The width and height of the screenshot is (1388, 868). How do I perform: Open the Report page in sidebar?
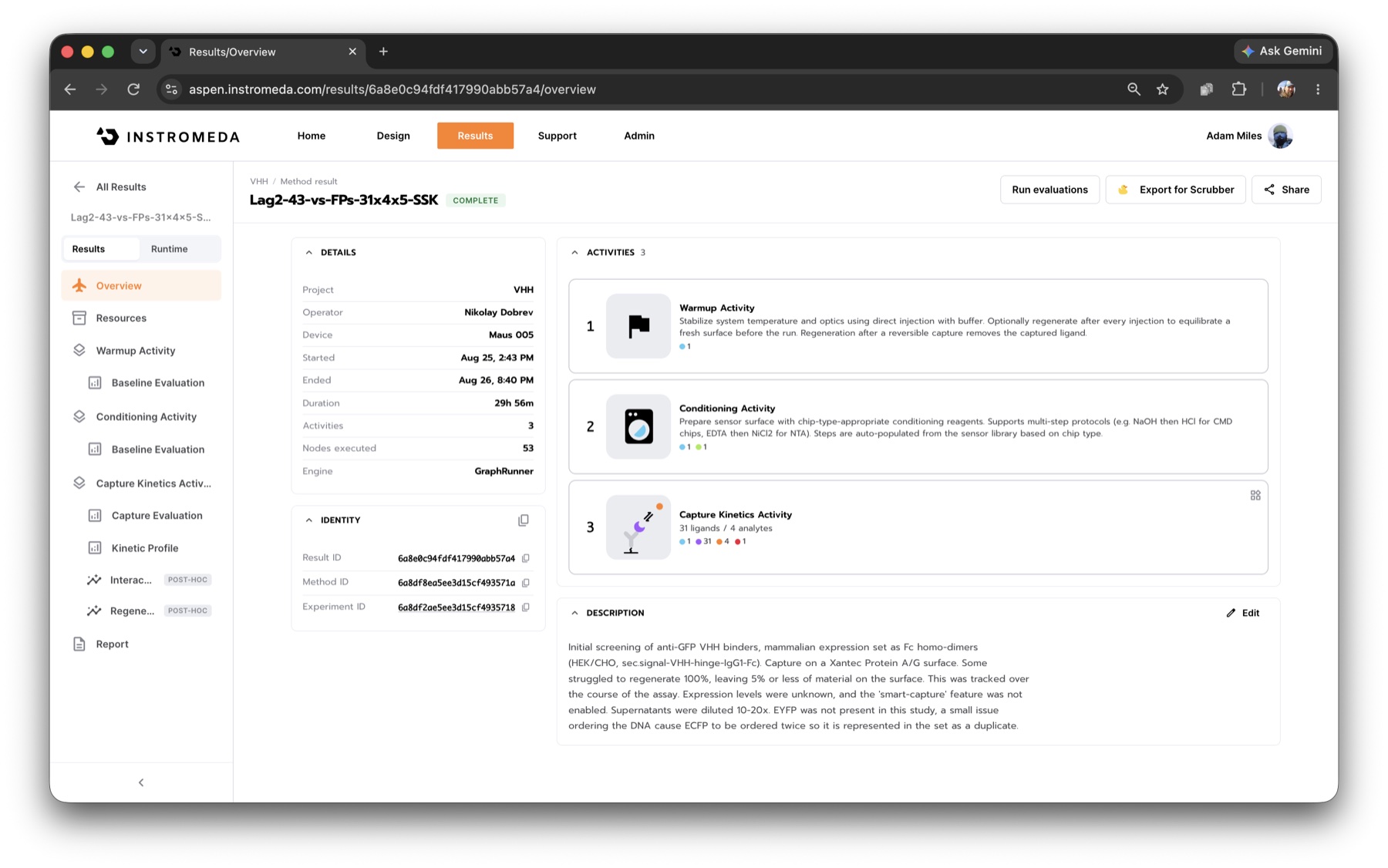coord(112,644)
